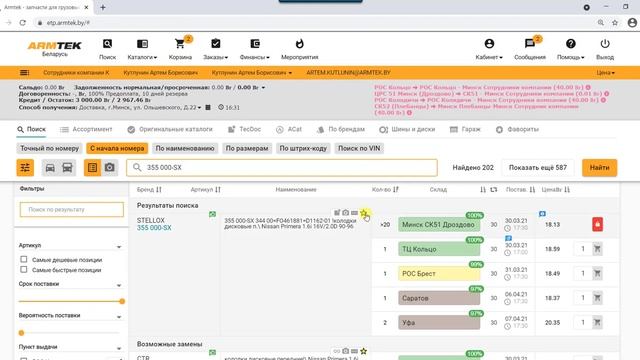Select По штрих-коду search mode

click(303, 148)
